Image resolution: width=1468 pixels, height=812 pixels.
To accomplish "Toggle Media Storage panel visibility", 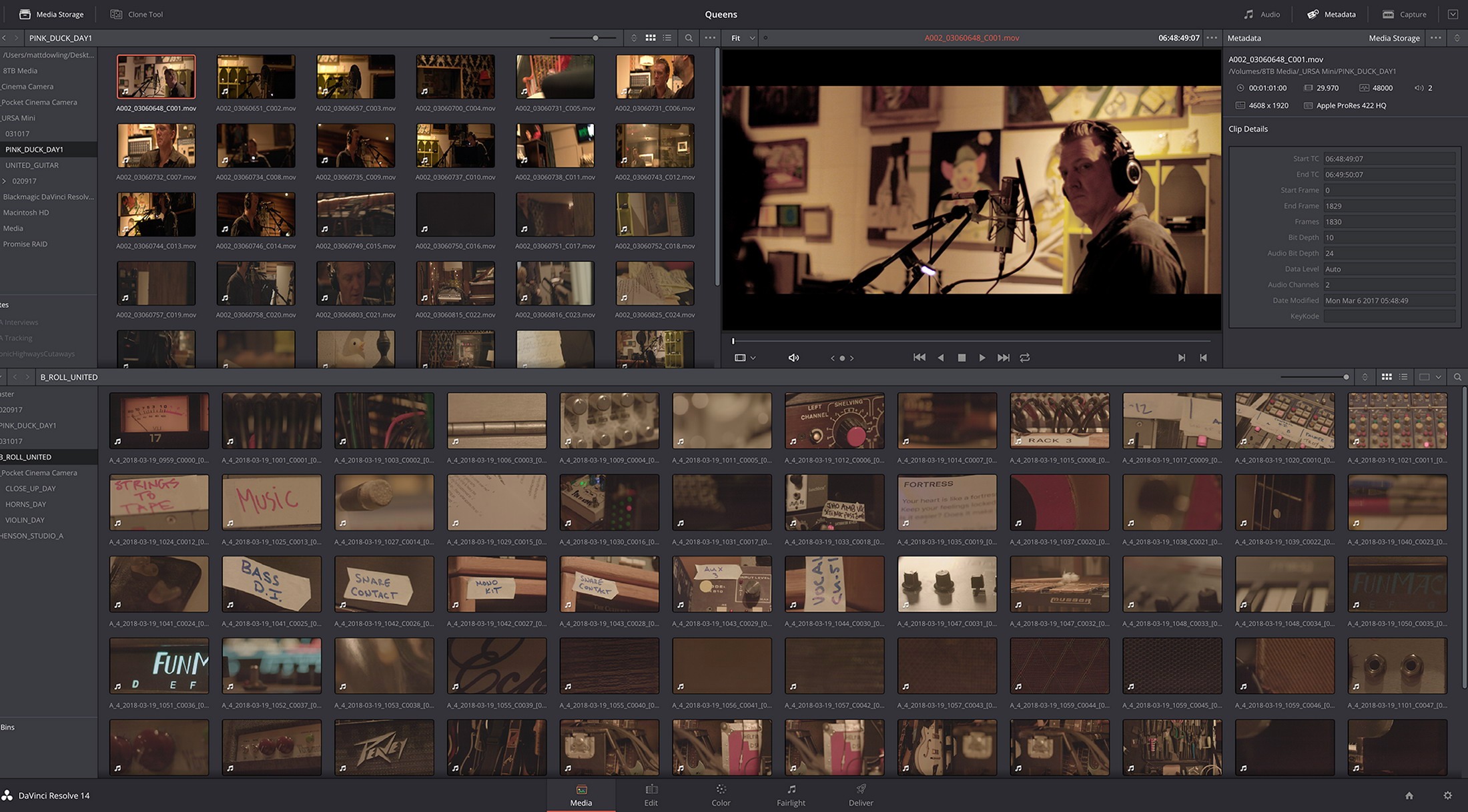I will (51, 14).
